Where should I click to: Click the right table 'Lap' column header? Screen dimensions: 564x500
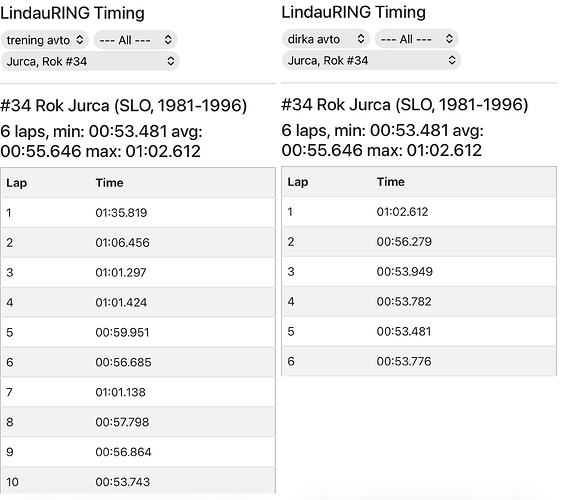coord(297,182)
